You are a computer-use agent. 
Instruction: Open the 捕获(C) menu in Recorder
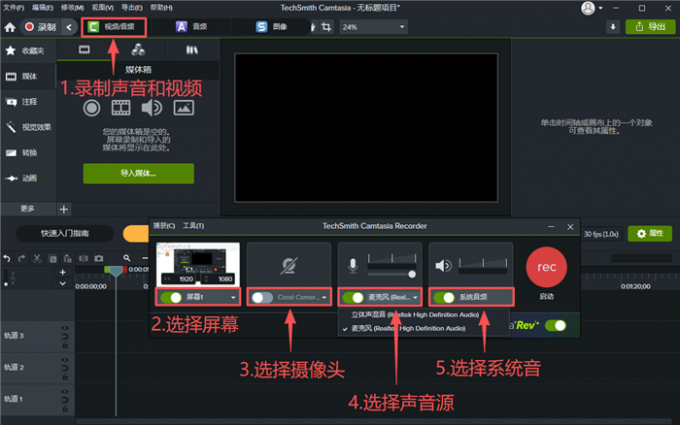click(x=164, y=226)
